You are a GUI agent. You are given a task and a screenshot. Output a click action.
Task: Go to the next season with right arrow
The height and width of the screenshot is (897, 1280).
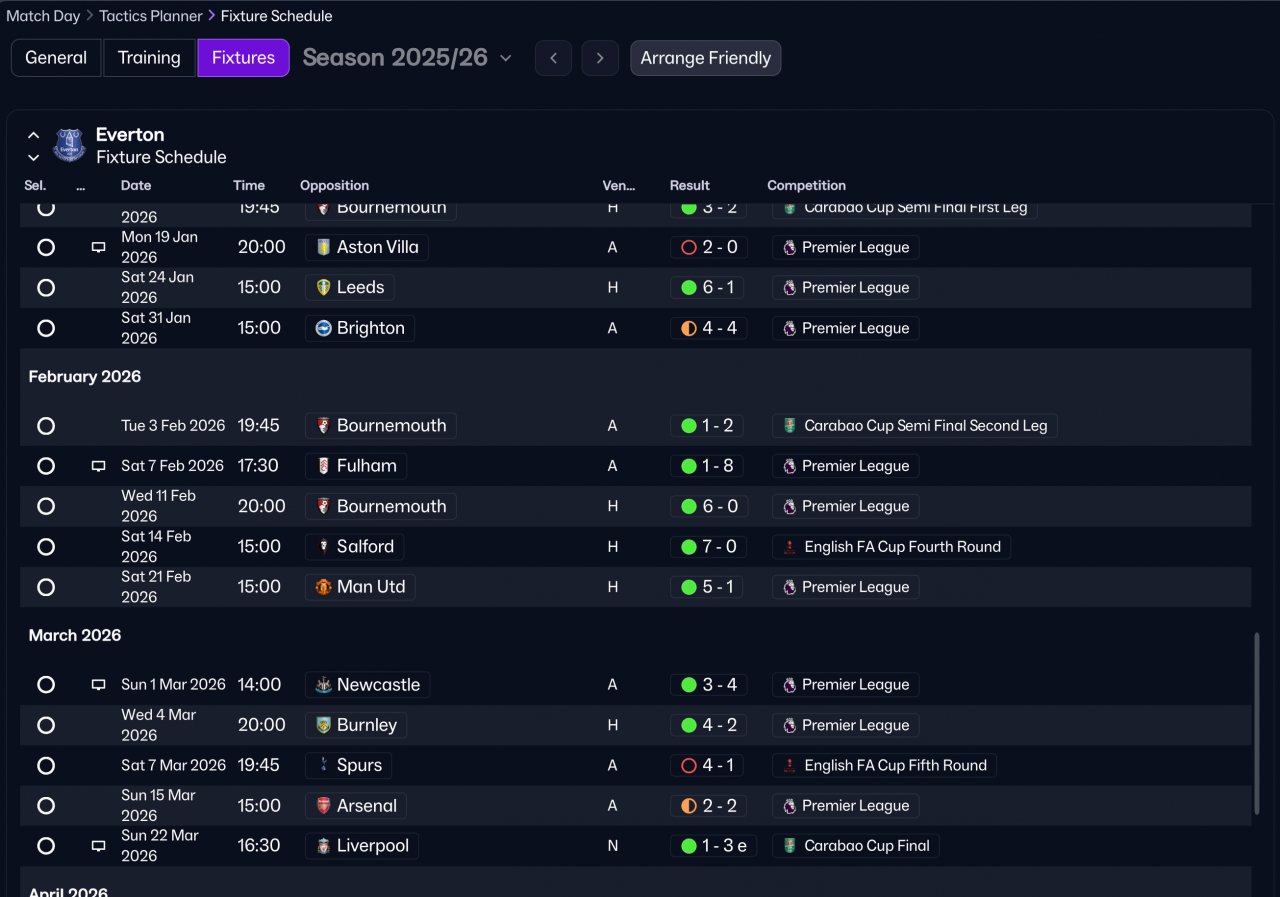click(x=600, y=58)
